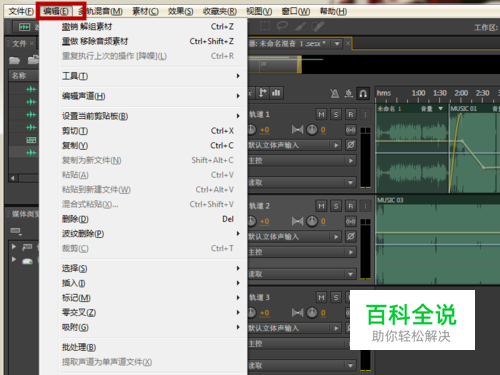This screenshot has height=375, width=500.
Task: Select the Marquee selection tool
Action: point(265,26)
